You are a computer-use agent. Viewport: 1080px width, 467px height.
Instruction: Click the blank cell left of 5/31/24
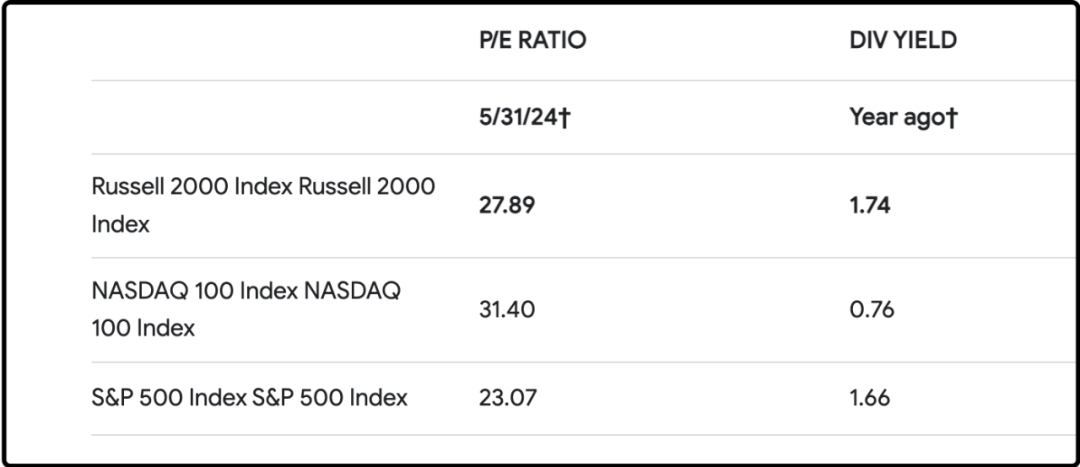[x=280, y=118]
